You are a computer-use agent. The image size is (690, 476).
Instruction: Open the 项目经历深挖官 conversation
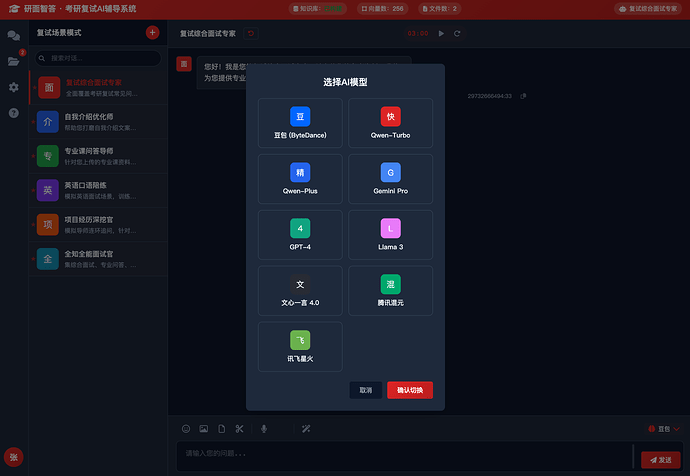98,225
